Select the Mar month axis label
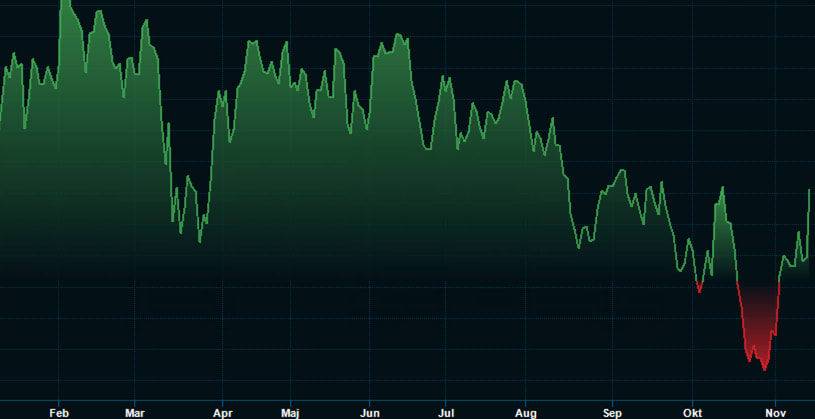Viewport: 815px width, 419px height. (135, 412)
